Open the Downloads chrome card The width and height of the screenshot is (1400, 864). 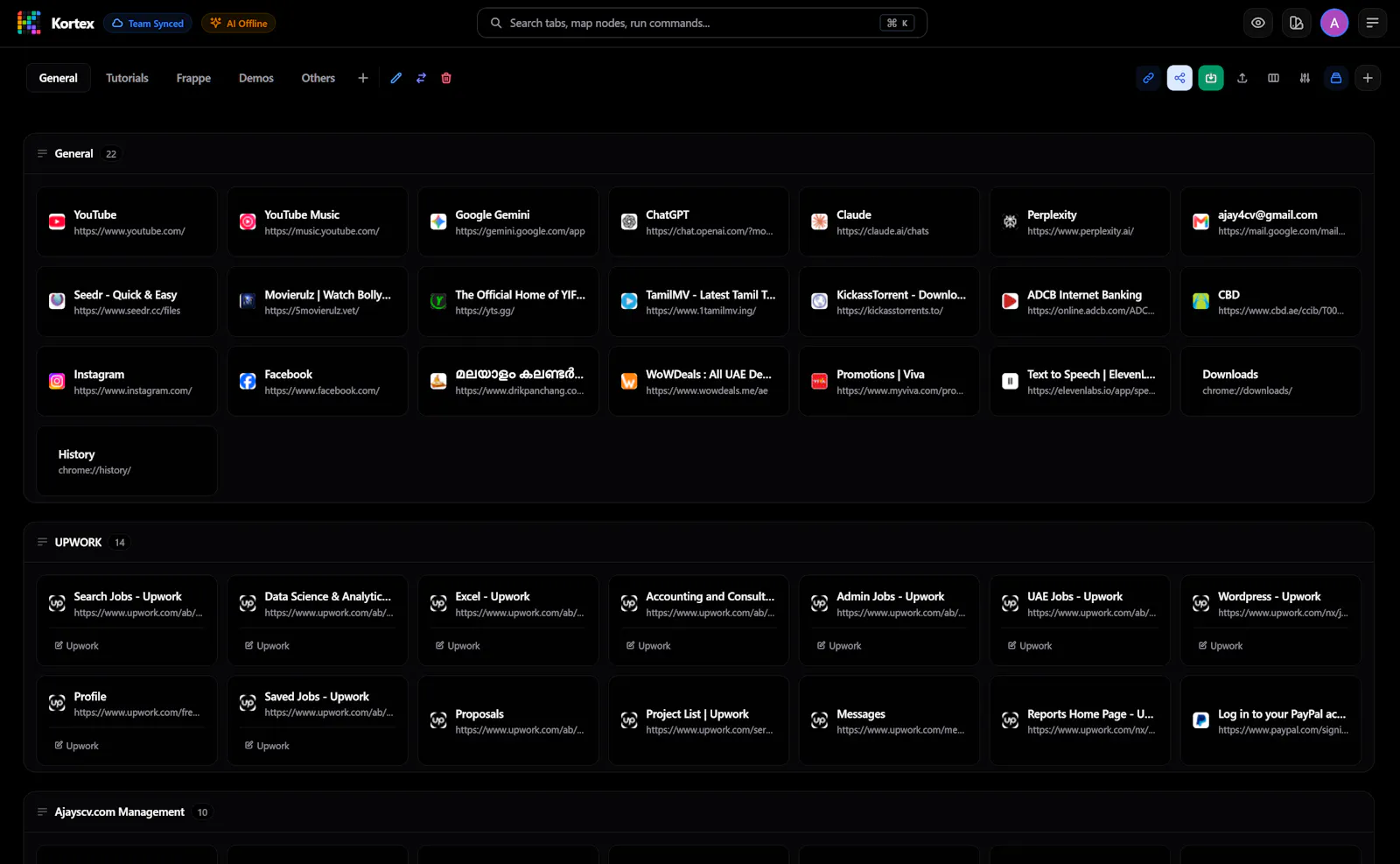coord(1271,381)
